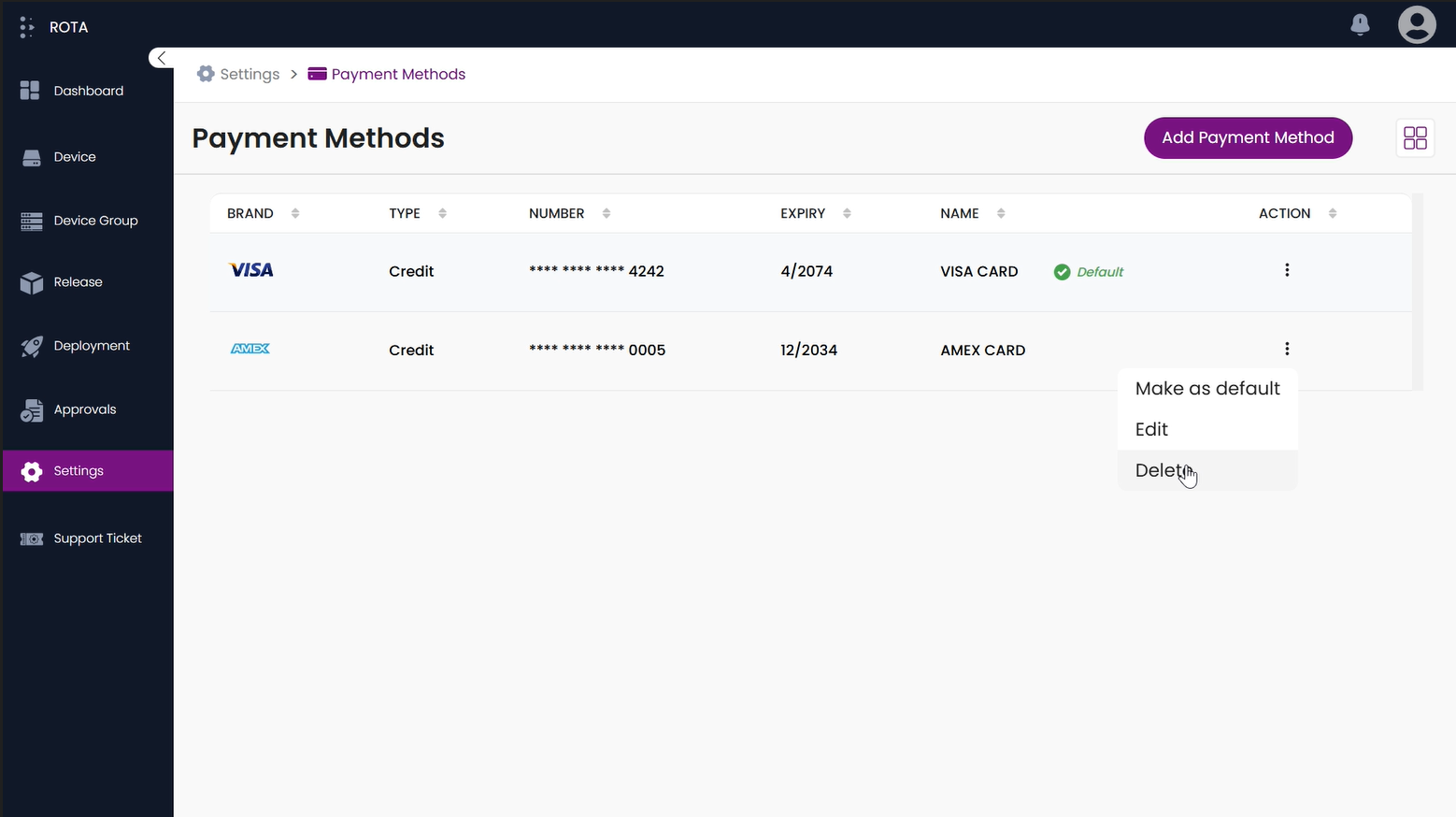This screenshot has height=817, width=1456.
Task: Click the Device Group sidebar icon
Action: point(31,220)
